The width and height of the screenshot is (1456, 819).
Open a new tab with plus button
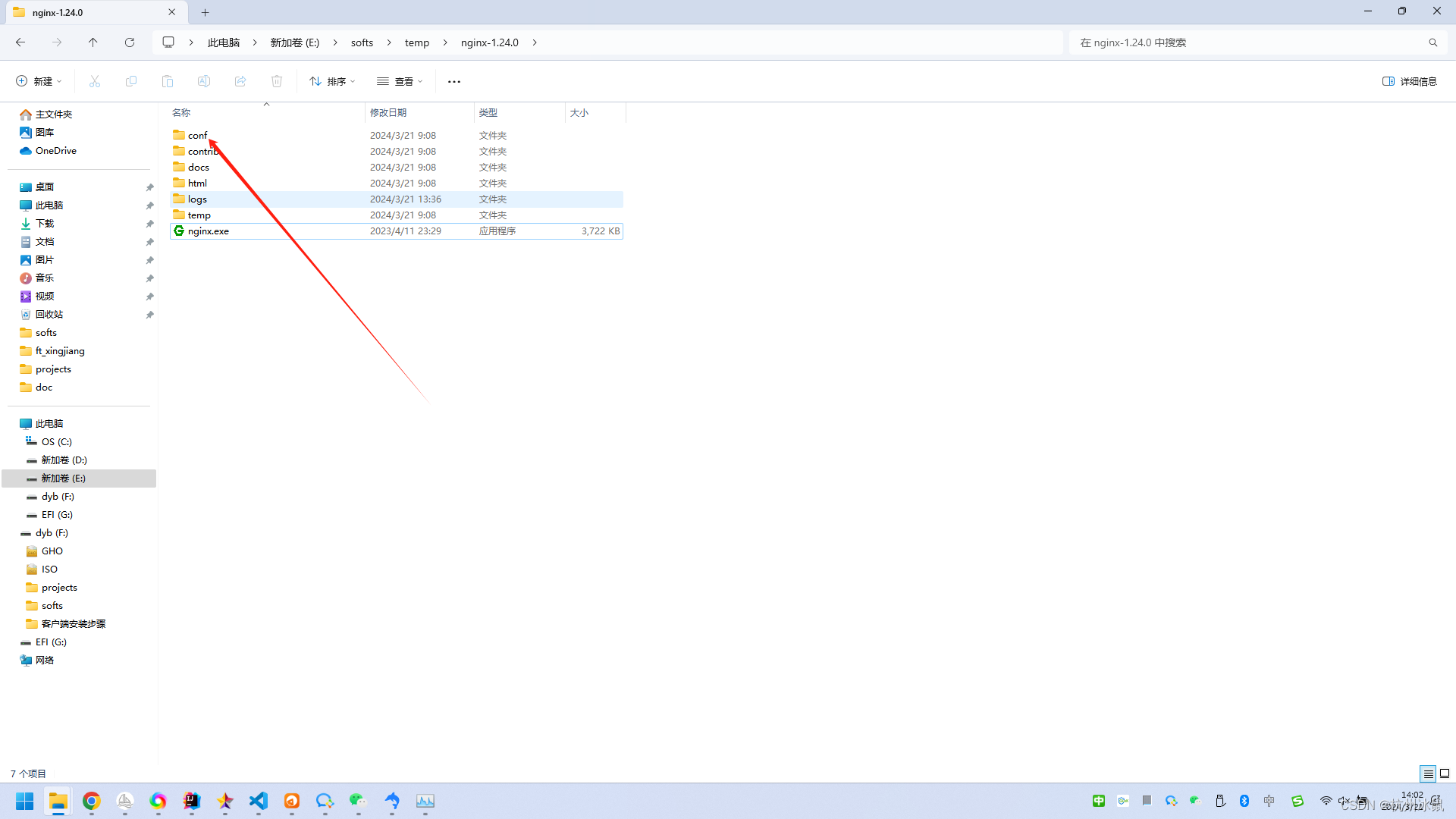coord(205,12)
